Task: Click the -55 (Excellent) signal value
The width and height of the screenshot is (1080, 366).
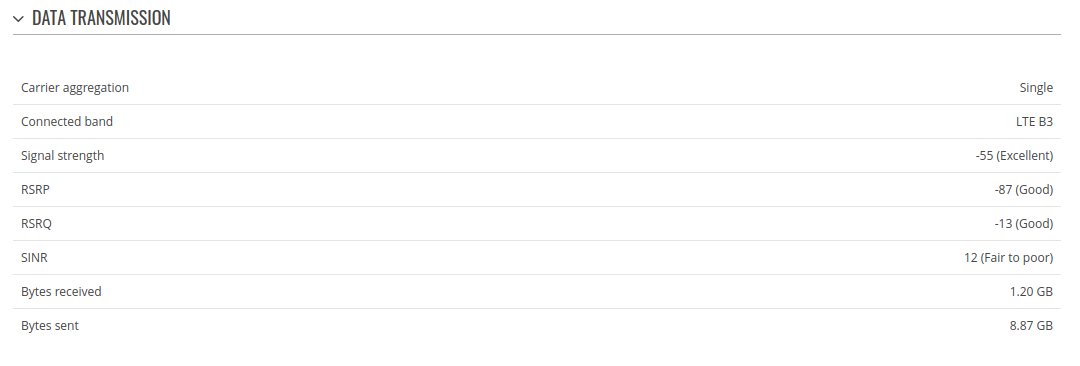Action: [1014, 156]
